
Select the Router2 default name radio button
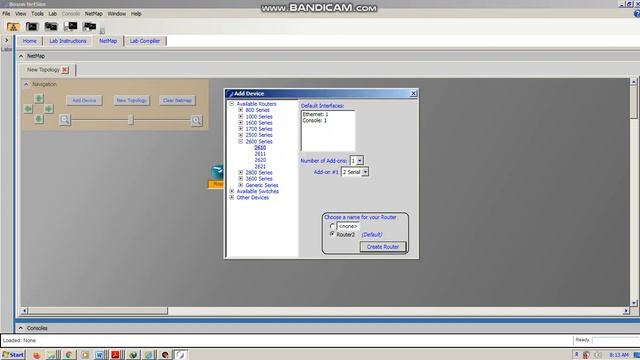[332, 234]
